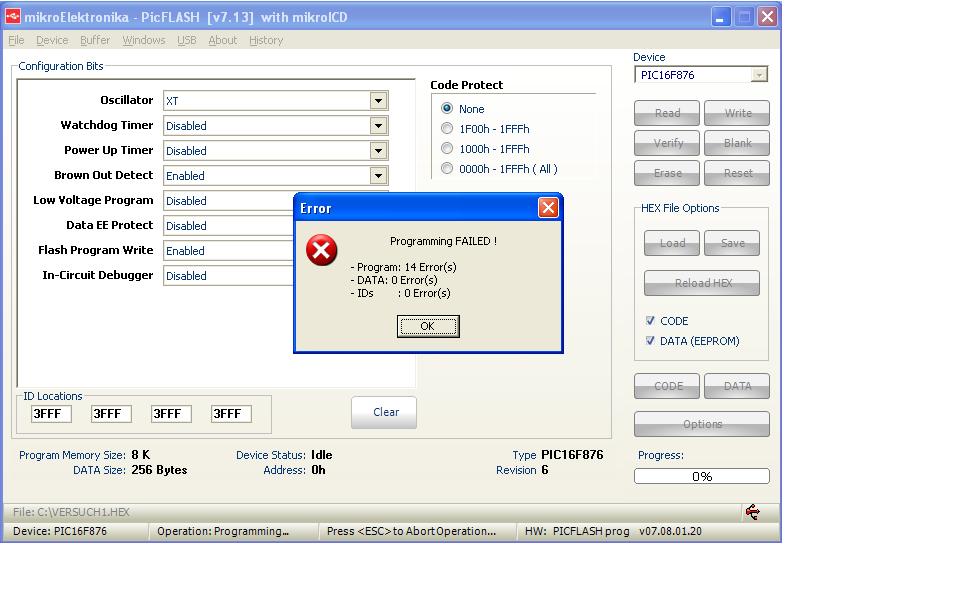This screenshot has width=960, height=600.
Task: Click the Write button
Action: pyautogui.click(x=737, y=113)
